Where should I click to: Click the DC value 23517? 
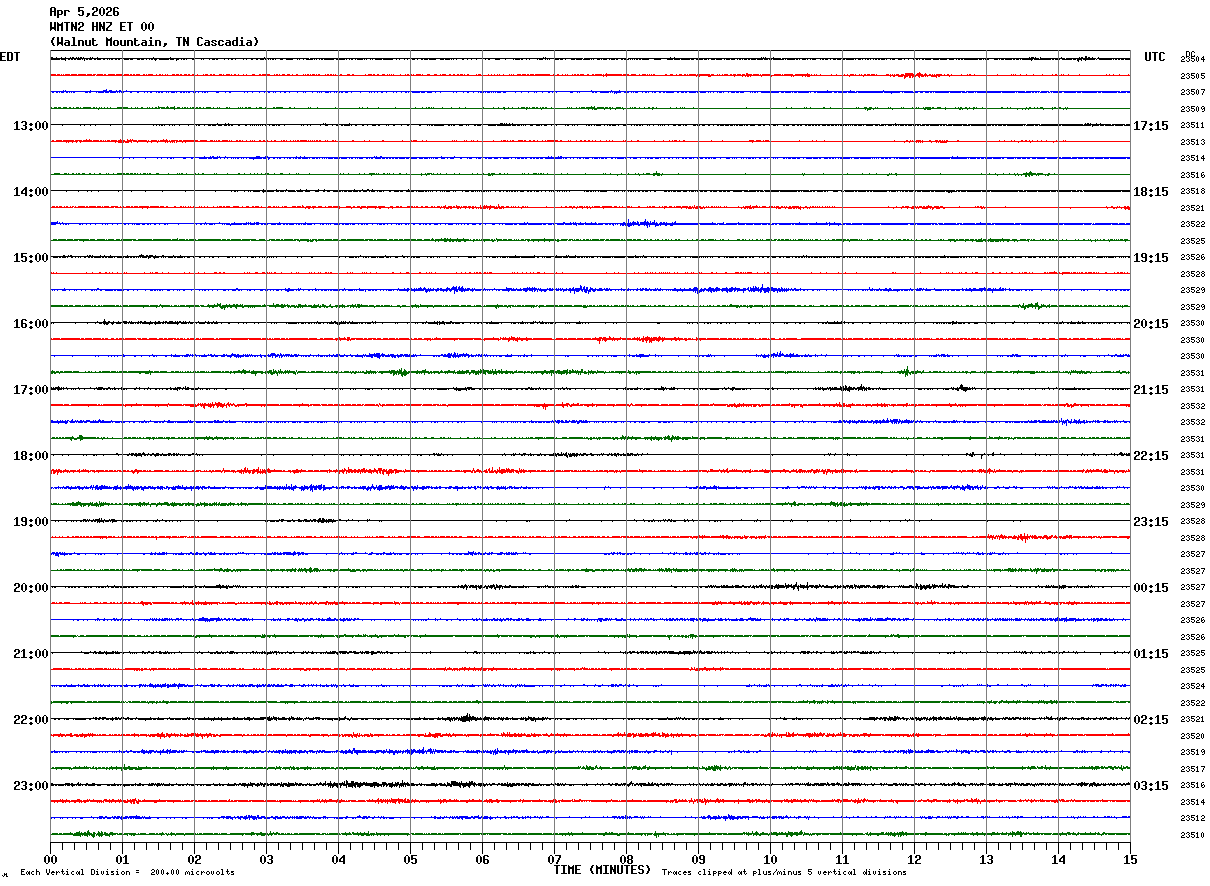click(1192, 769)
